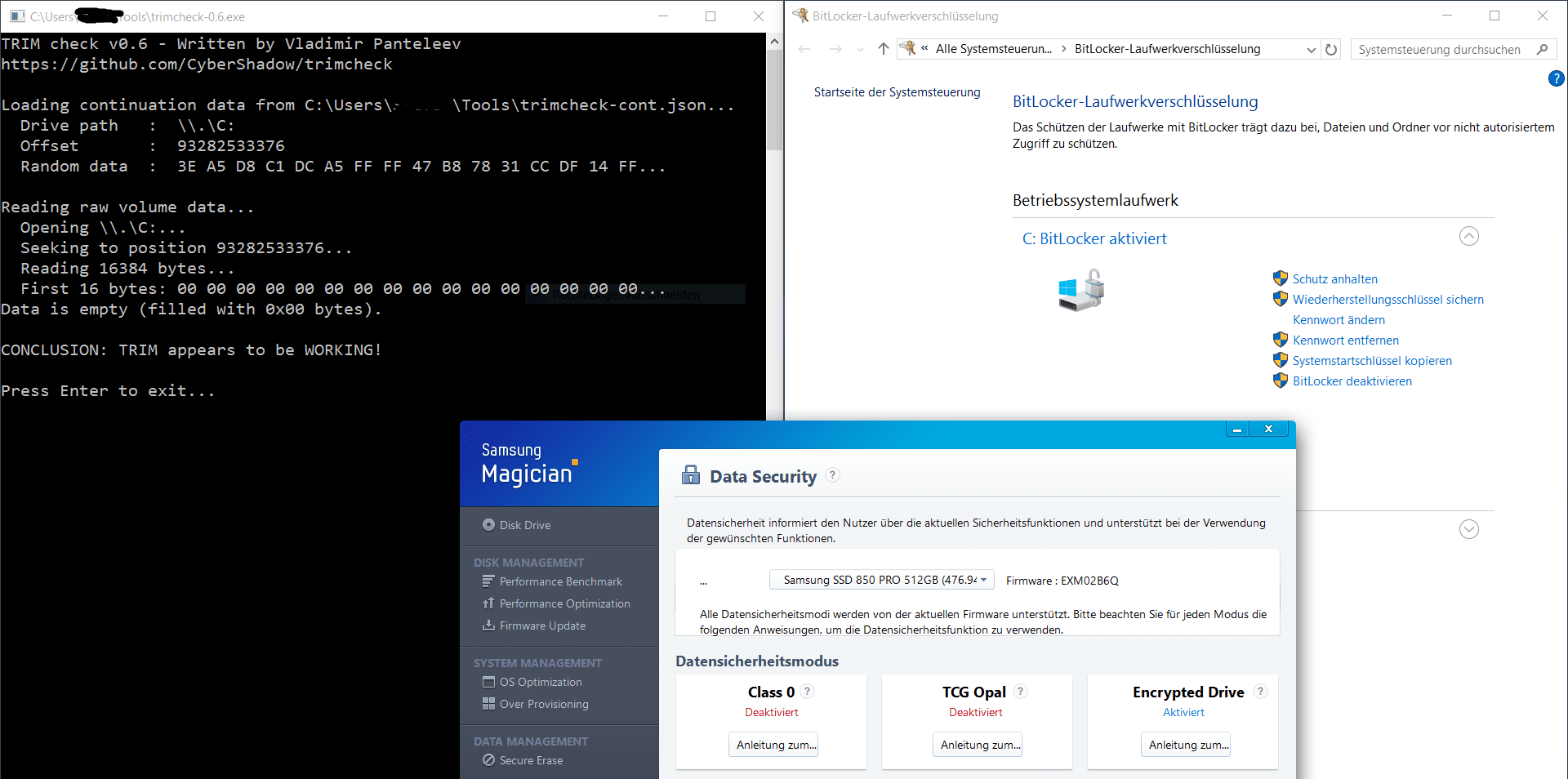Click the Data Security padlock icon
The height and width of the screenshot is (779, 1568).
[x=691, y=474]
